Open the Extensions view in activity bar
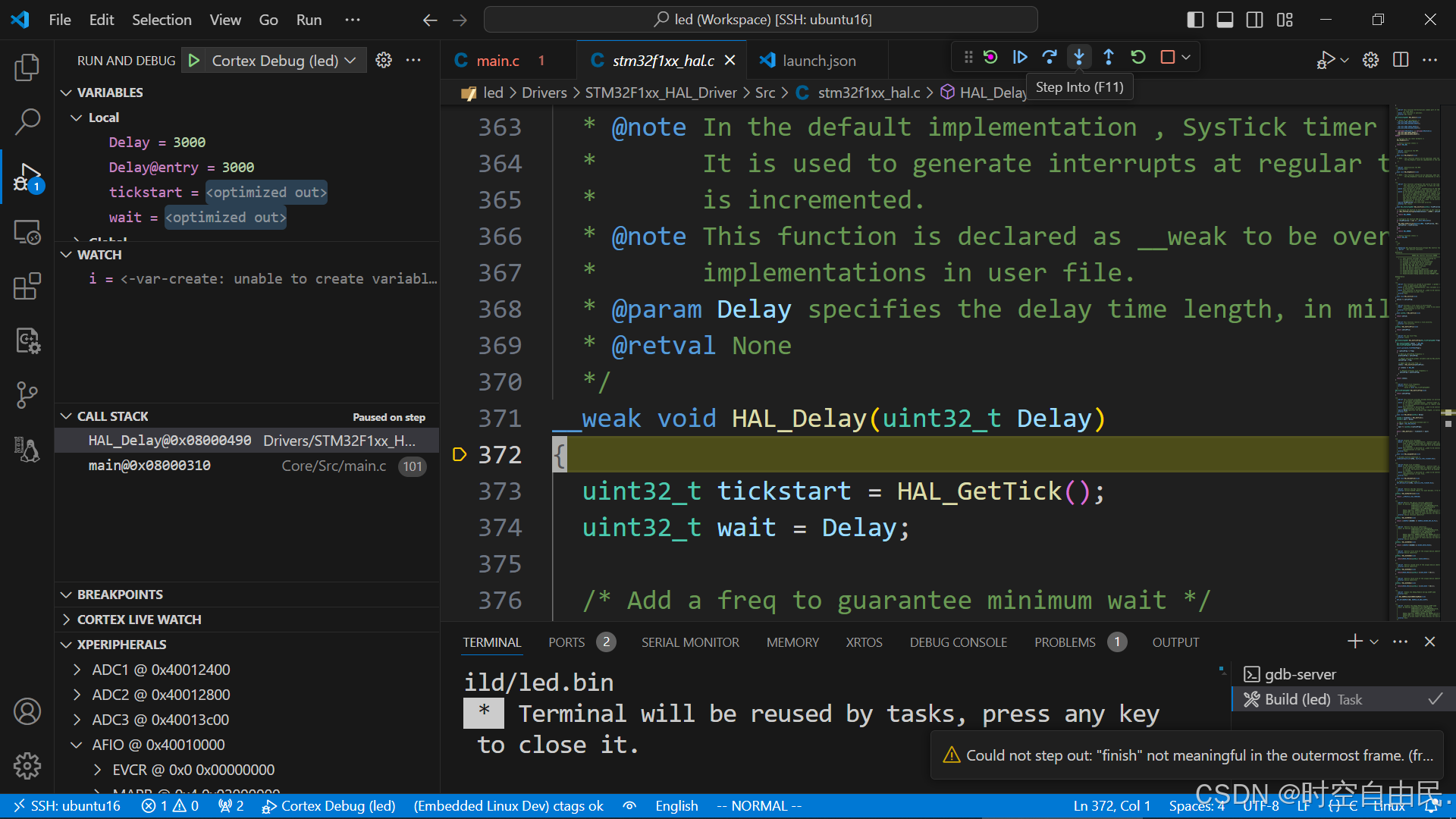This screenshot has width=1456, height=819. point(27,287)
